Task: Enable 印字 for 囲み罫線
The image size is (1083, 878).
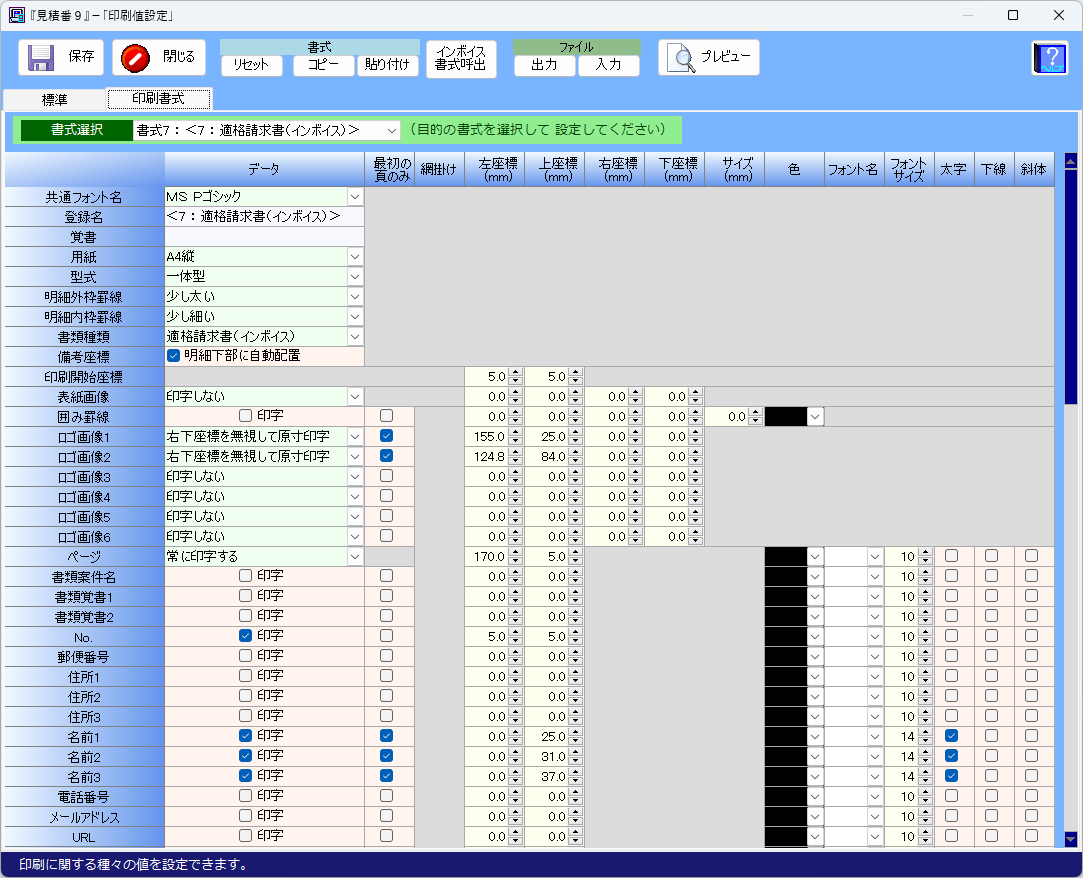Action: 245,416
